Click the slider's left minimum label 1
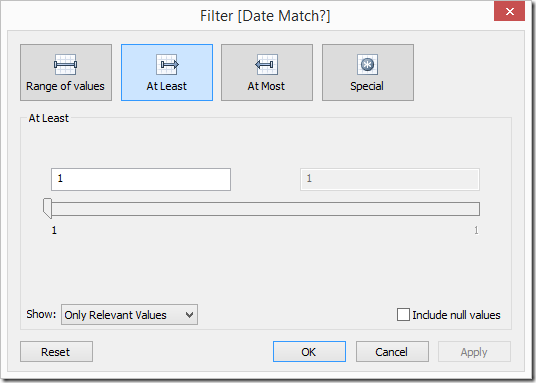Screen dimensions: 536x383 (54, 230)
